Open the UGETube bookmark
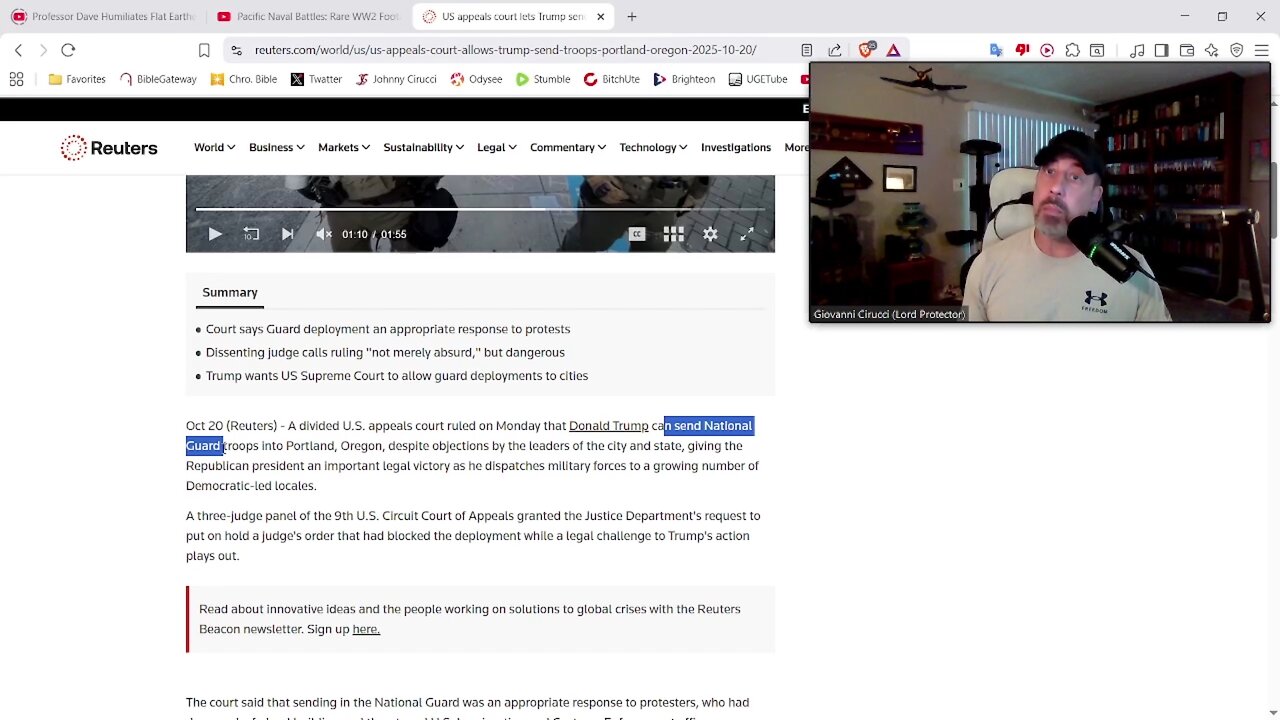Viewport: 1280px width, 720px height. point(758,79)
